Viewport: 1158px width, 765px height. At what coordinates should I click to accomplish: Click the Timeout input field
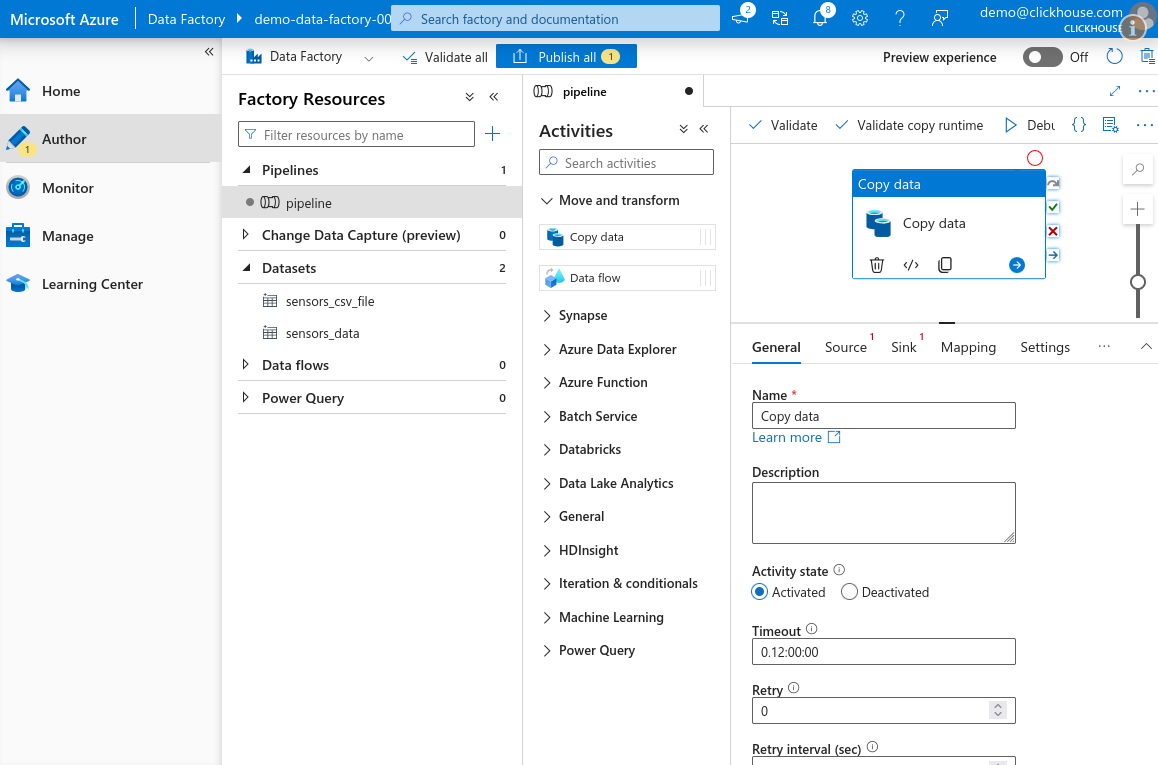[x=883, y=652]
